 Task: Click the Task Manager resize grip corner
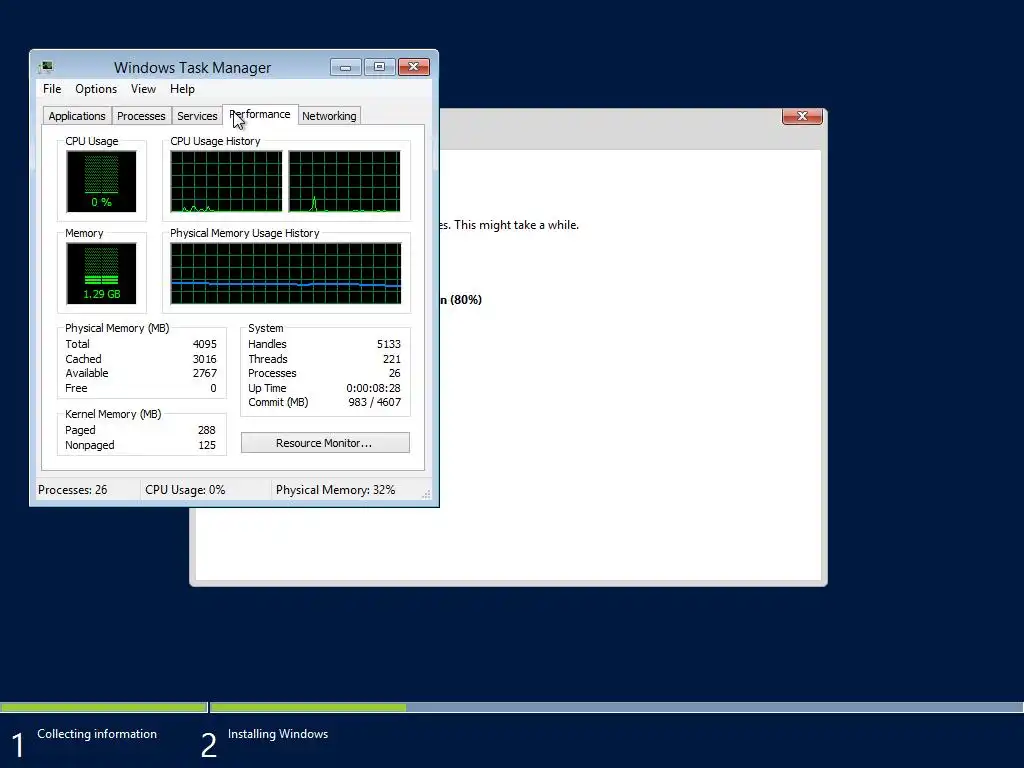click(x=426, y=494)
